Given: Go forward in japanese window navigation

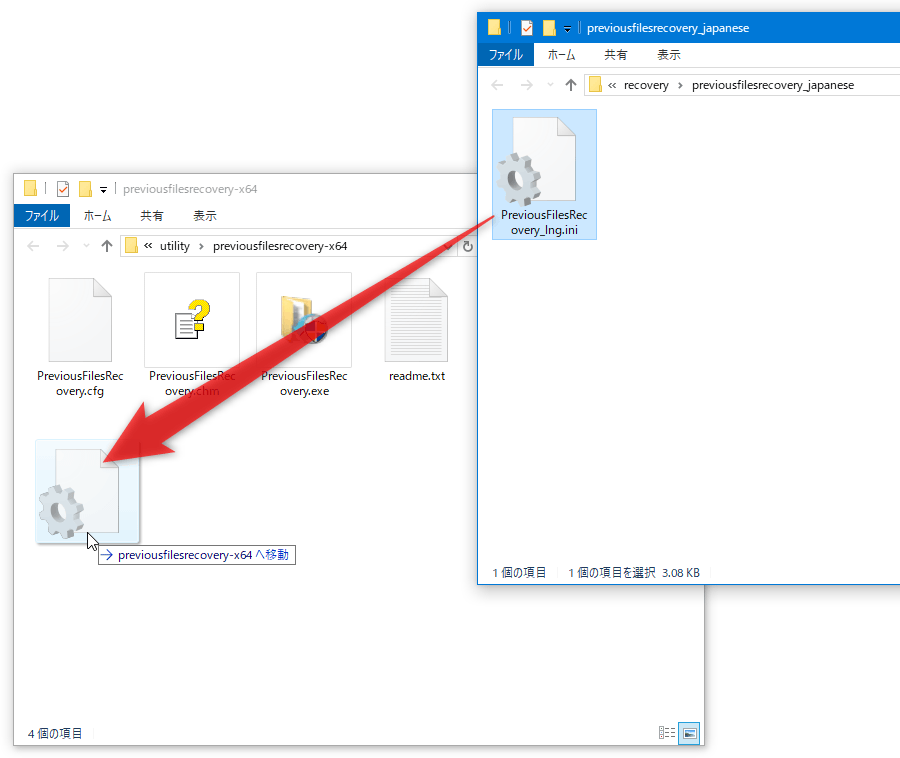Looking at the screenshot, I should tap(526, 85).
